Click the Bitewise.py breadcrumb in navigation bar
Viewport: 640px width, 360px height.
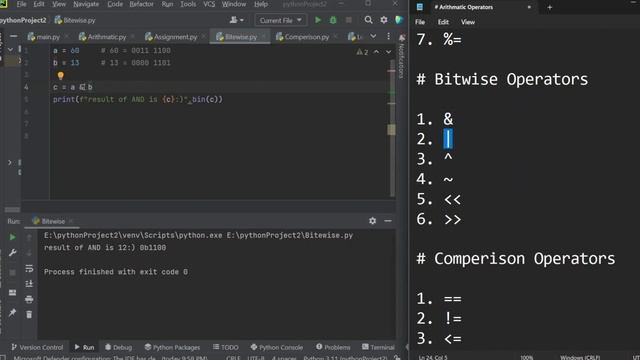pos(75,20)
